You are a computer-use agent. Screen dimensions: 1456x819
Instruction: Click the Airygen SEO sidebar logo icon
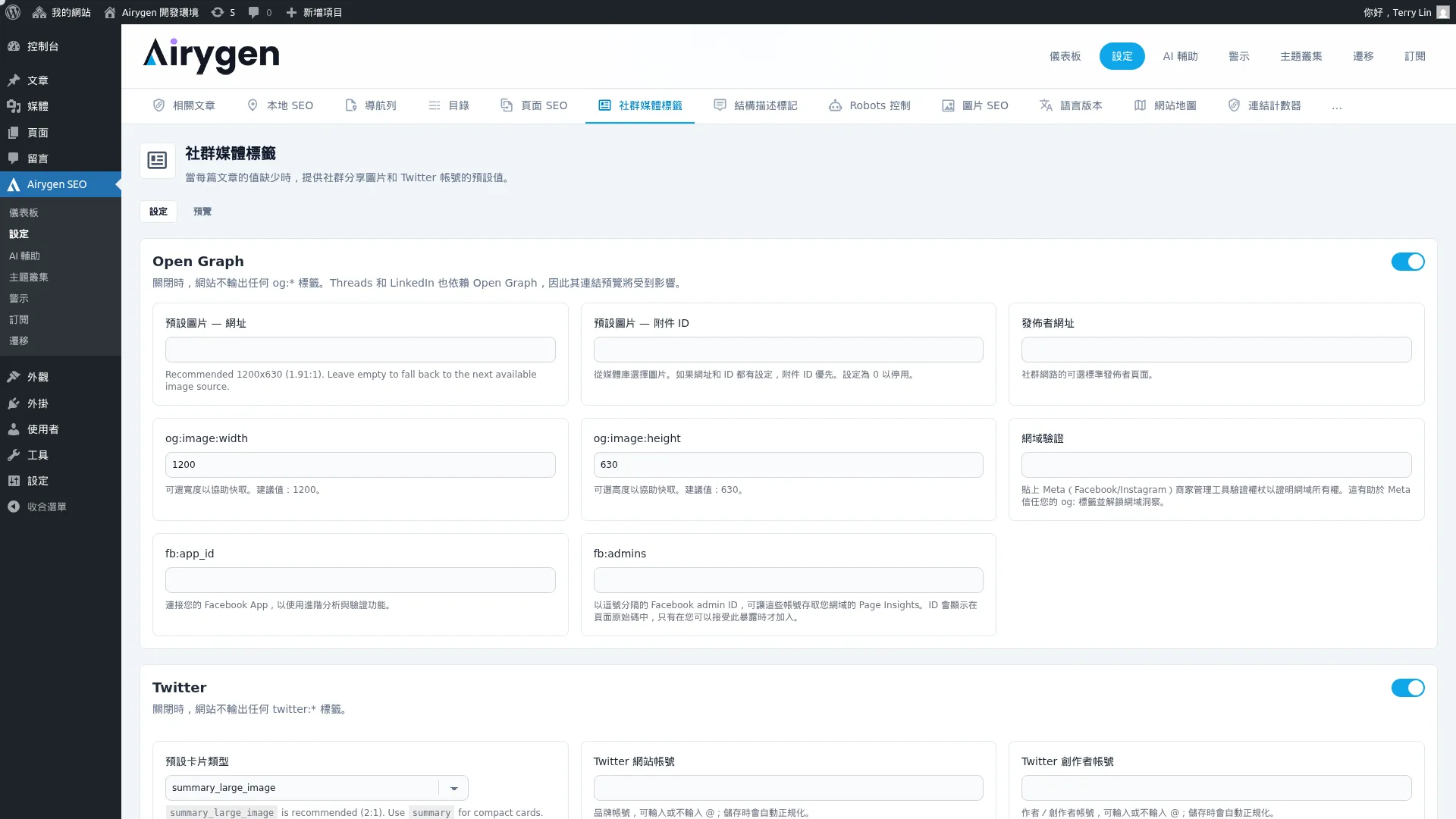click(14, 184)
